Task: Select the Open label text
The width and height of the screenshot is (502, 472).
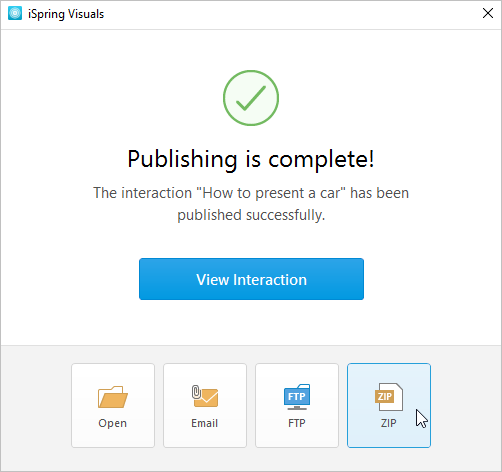Action: 113,423
